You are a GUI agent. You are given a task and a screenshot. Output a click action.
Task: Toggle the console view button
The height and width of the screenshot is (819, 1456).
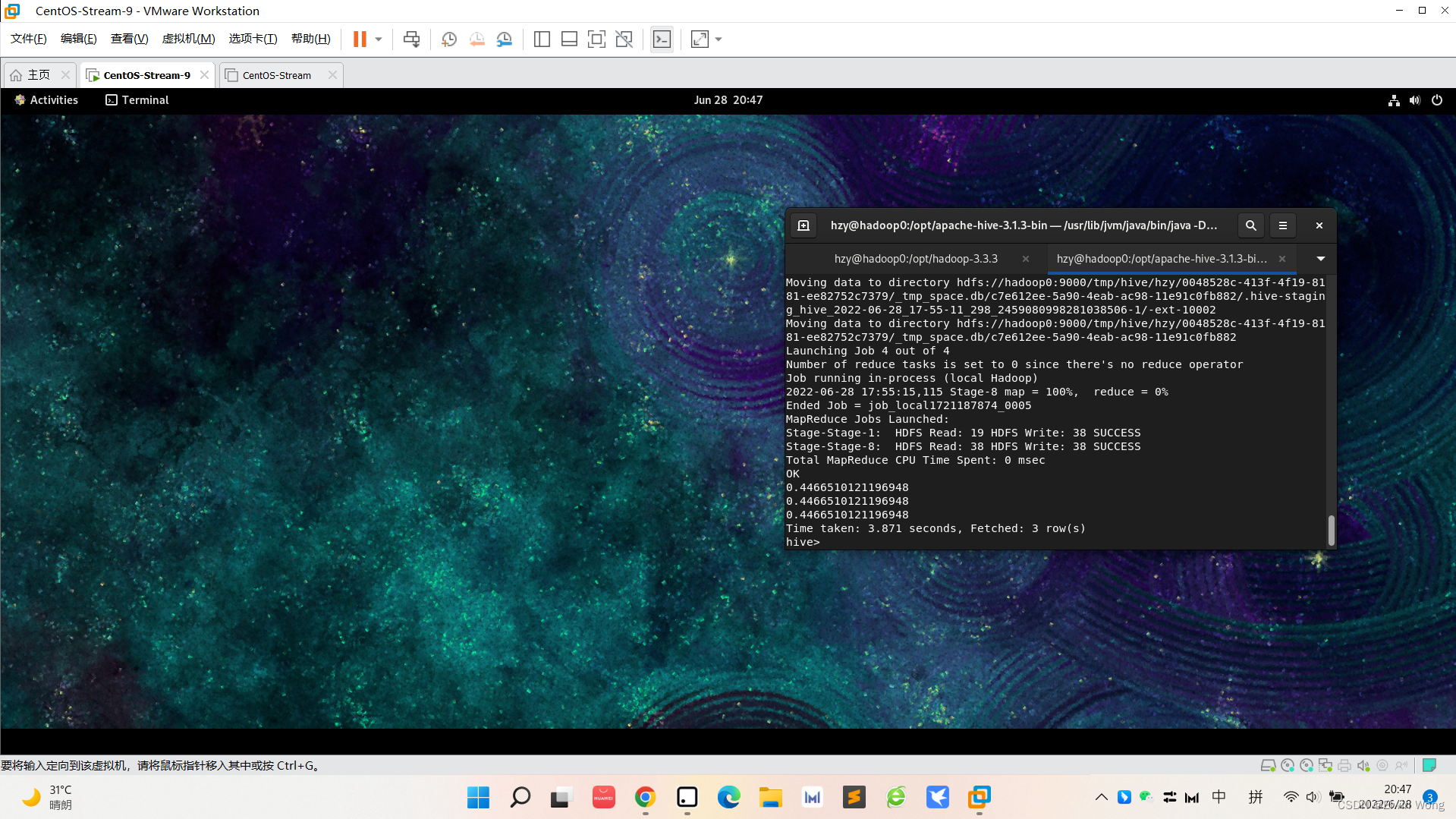[662, 39]
